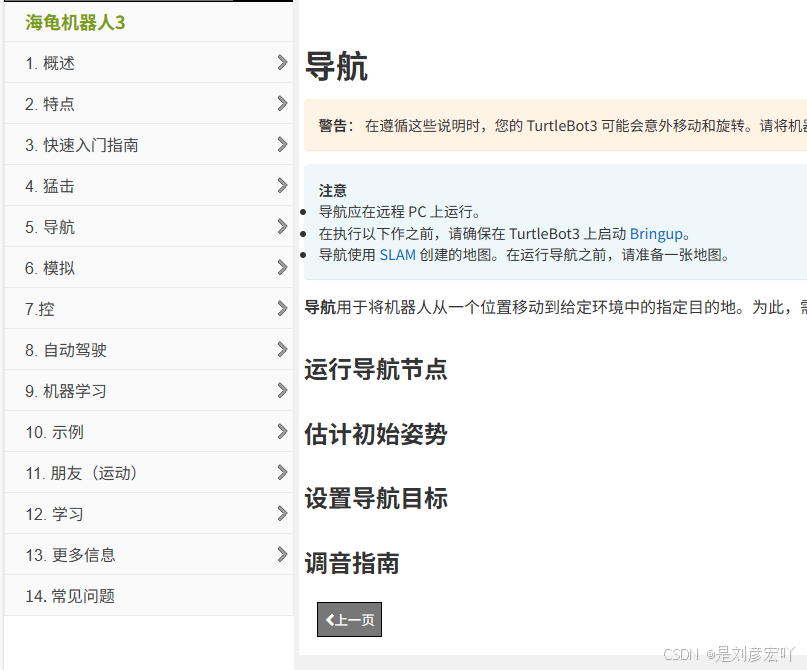Open the 2. 特点 menu item
Viewport: 807px width, 670px height.
pos(149,103)
